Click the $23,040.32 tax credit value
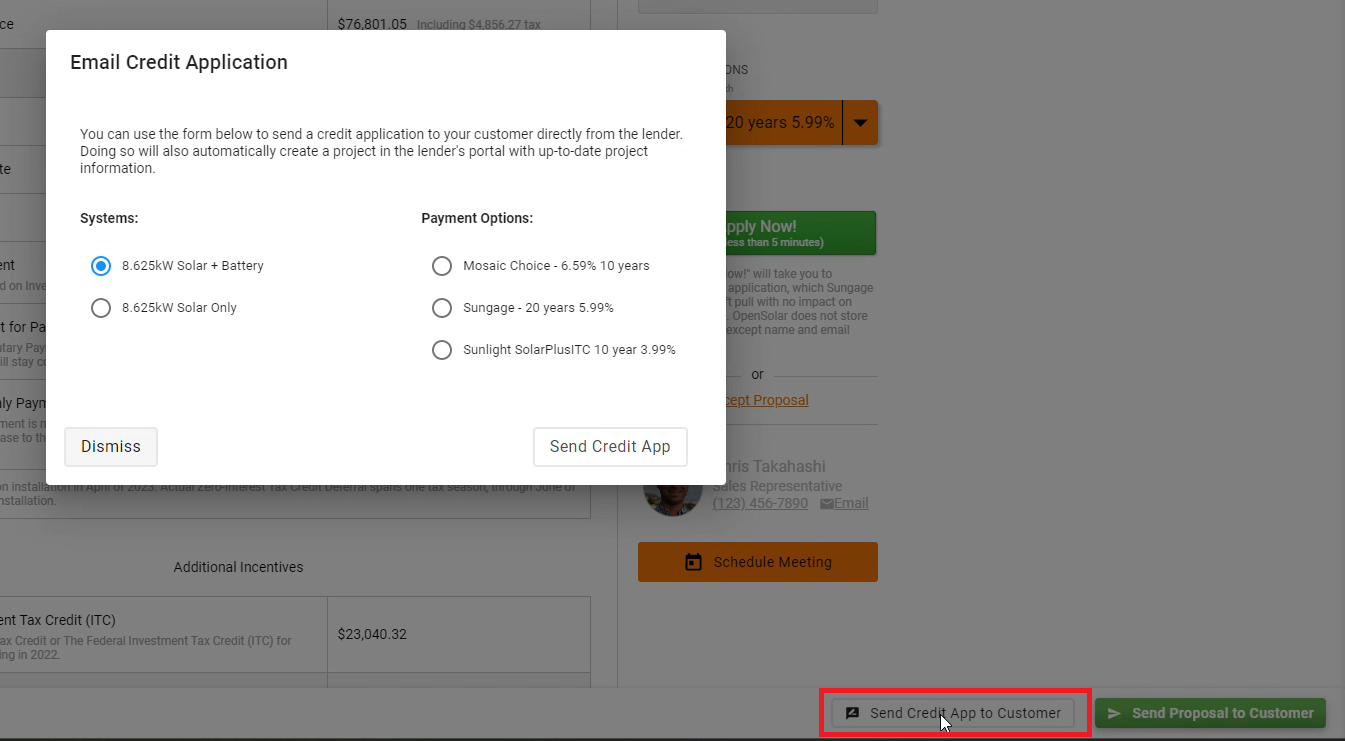1345x741 pixels. 372,634
